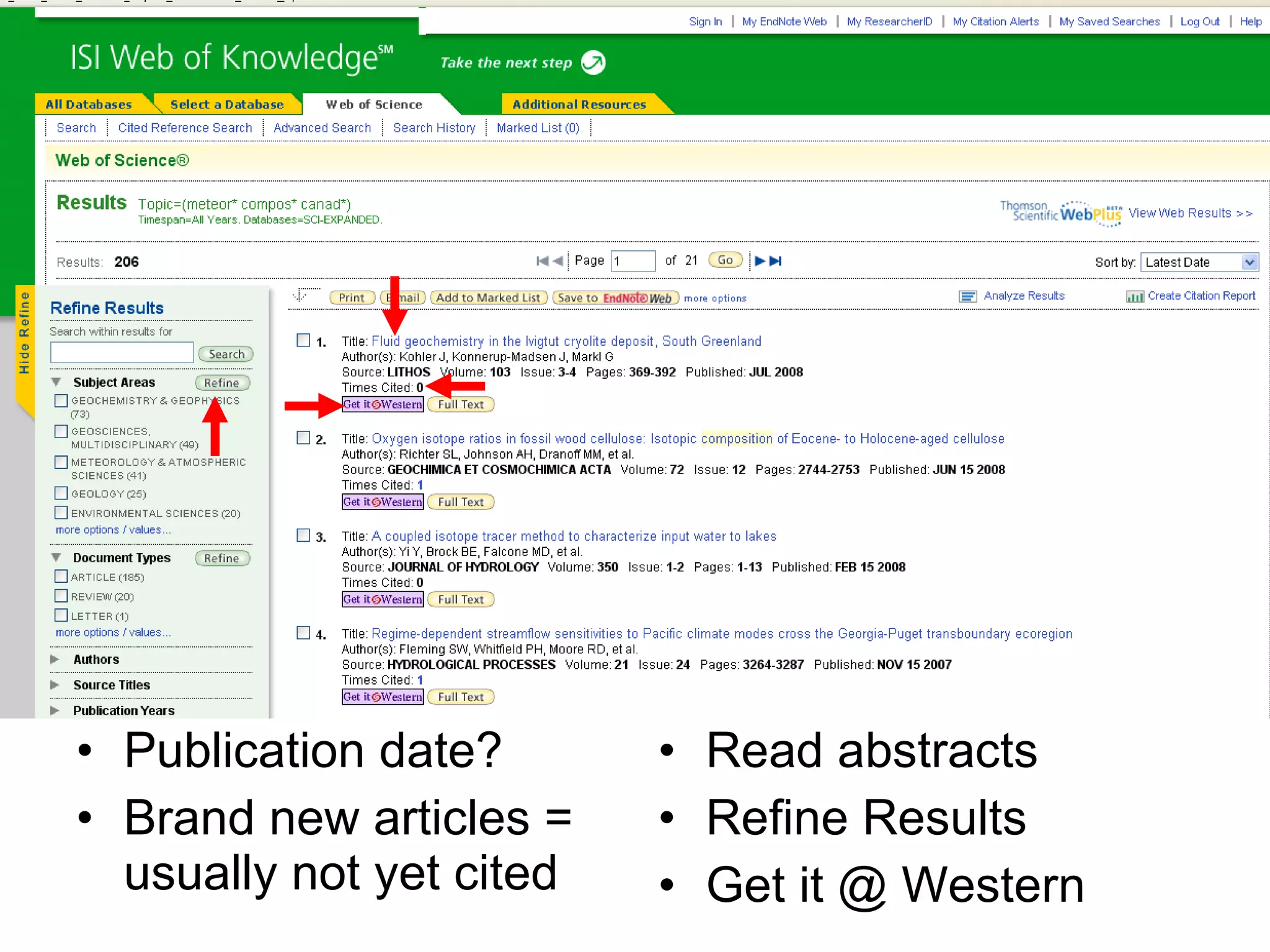Open Marked List (0)

click(538, 128)
